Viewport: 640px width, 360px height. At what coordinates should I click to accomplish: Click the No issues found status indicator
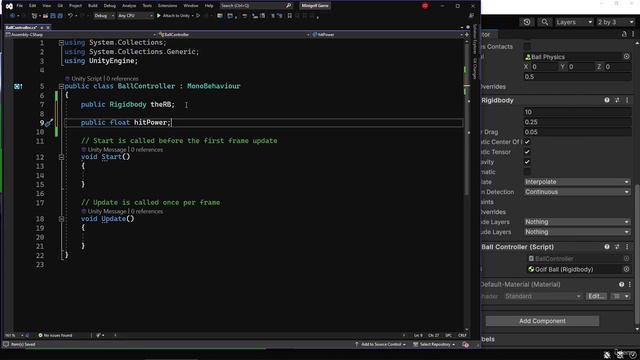pyautogui.click(x=55, y=335)
